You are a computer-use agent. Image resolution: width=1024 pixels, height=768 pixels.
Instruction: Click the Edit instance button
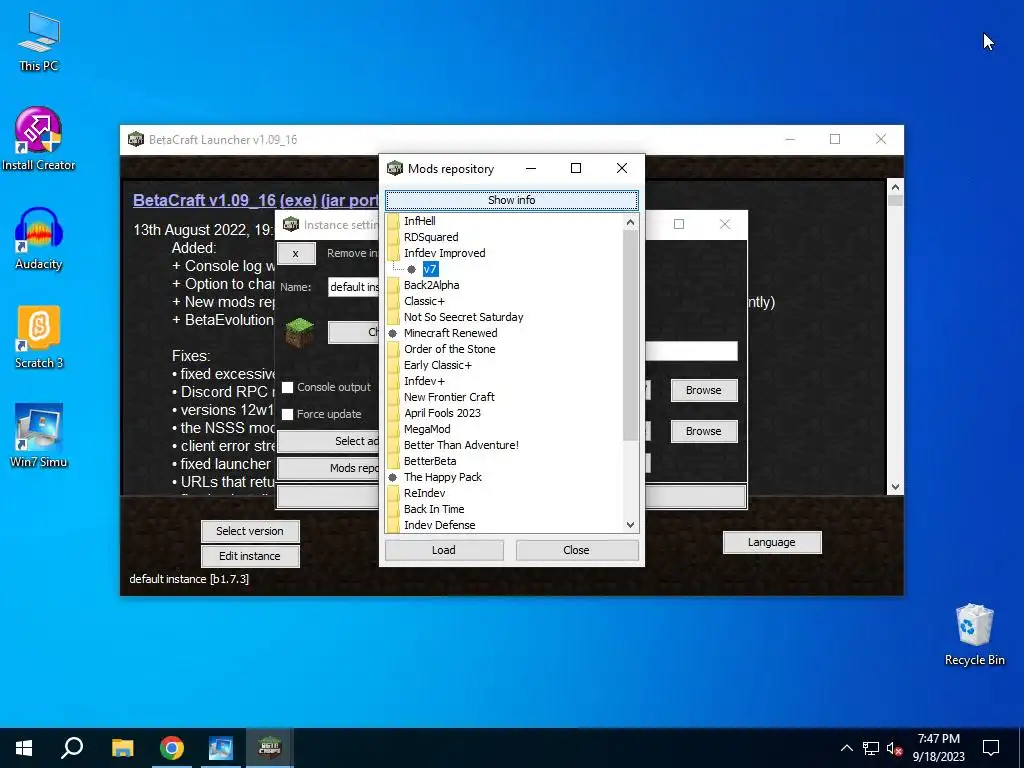tap(250, 556)
